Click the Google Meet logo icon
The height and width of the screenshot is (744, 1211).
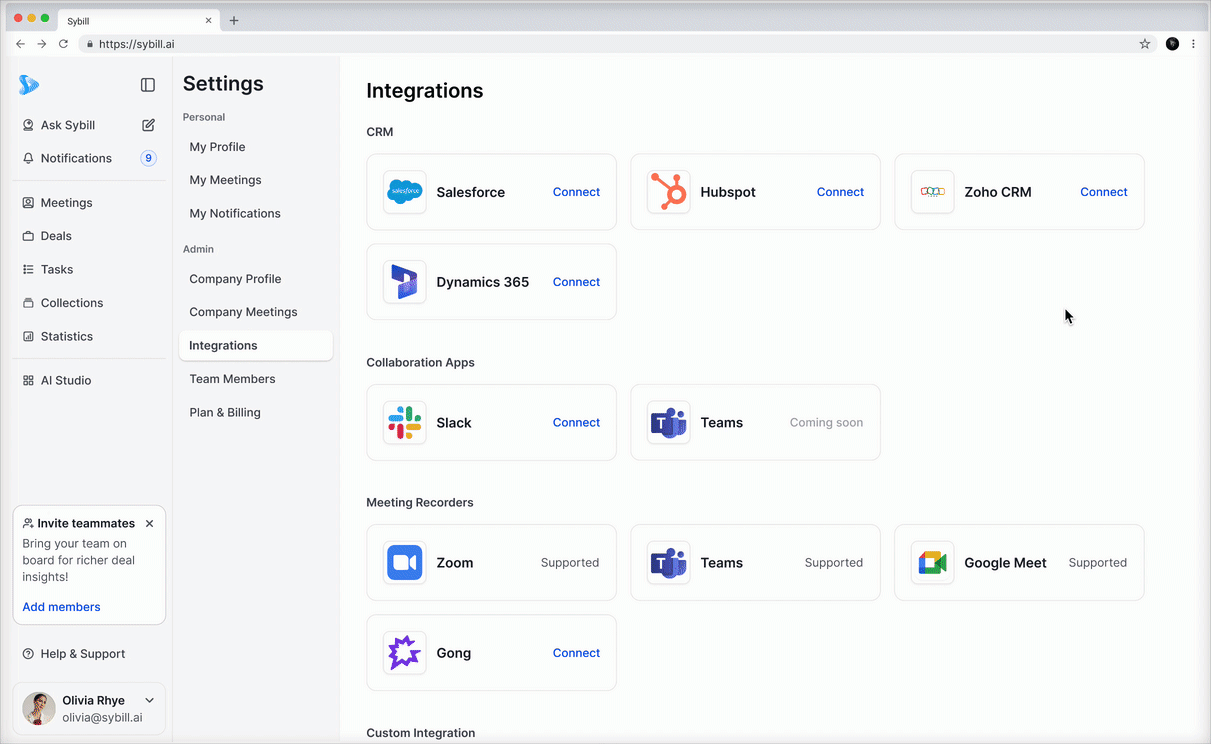click(932, 563)
